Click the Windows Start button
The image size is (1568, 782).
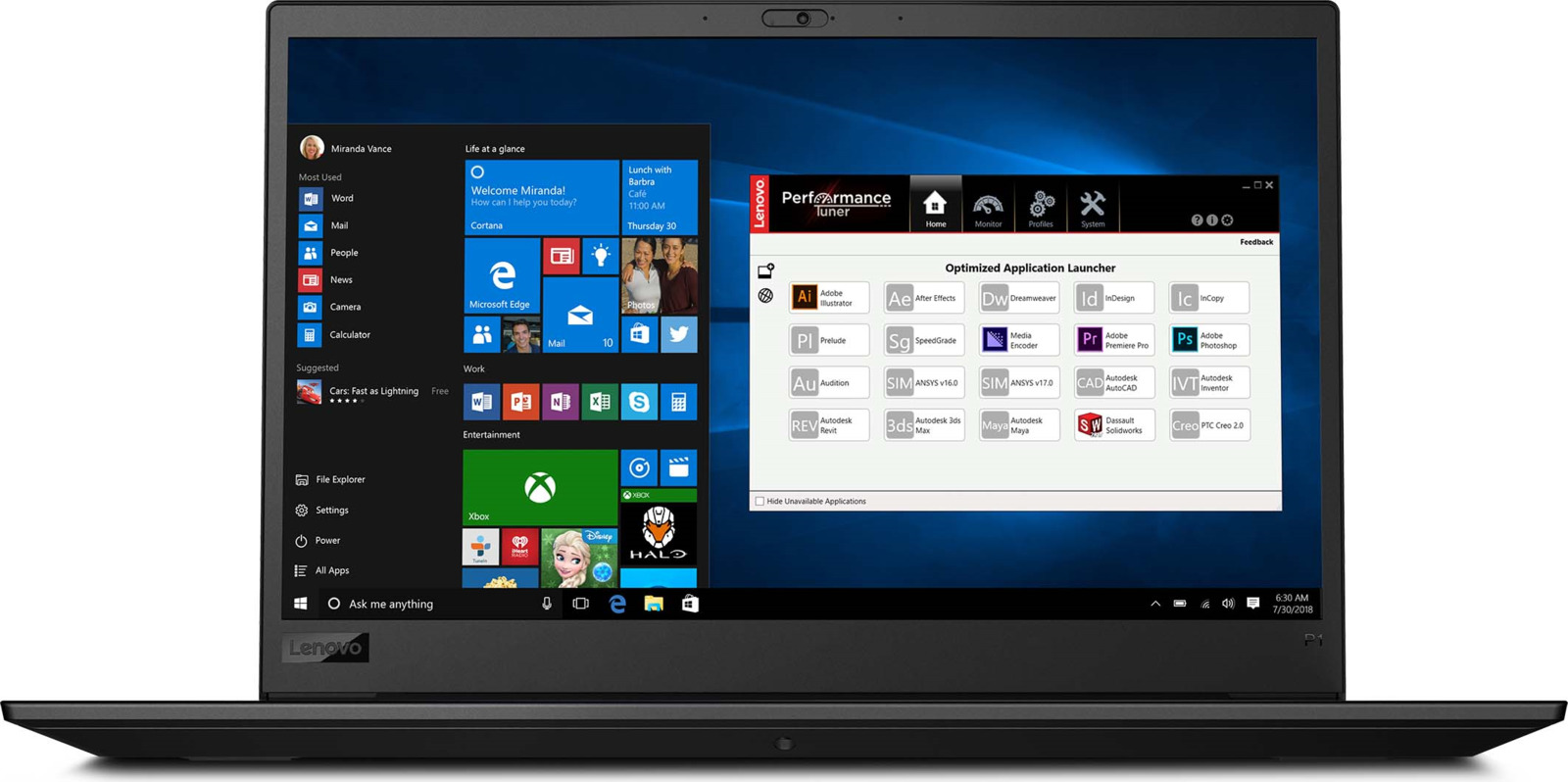[x=301, y=604]
